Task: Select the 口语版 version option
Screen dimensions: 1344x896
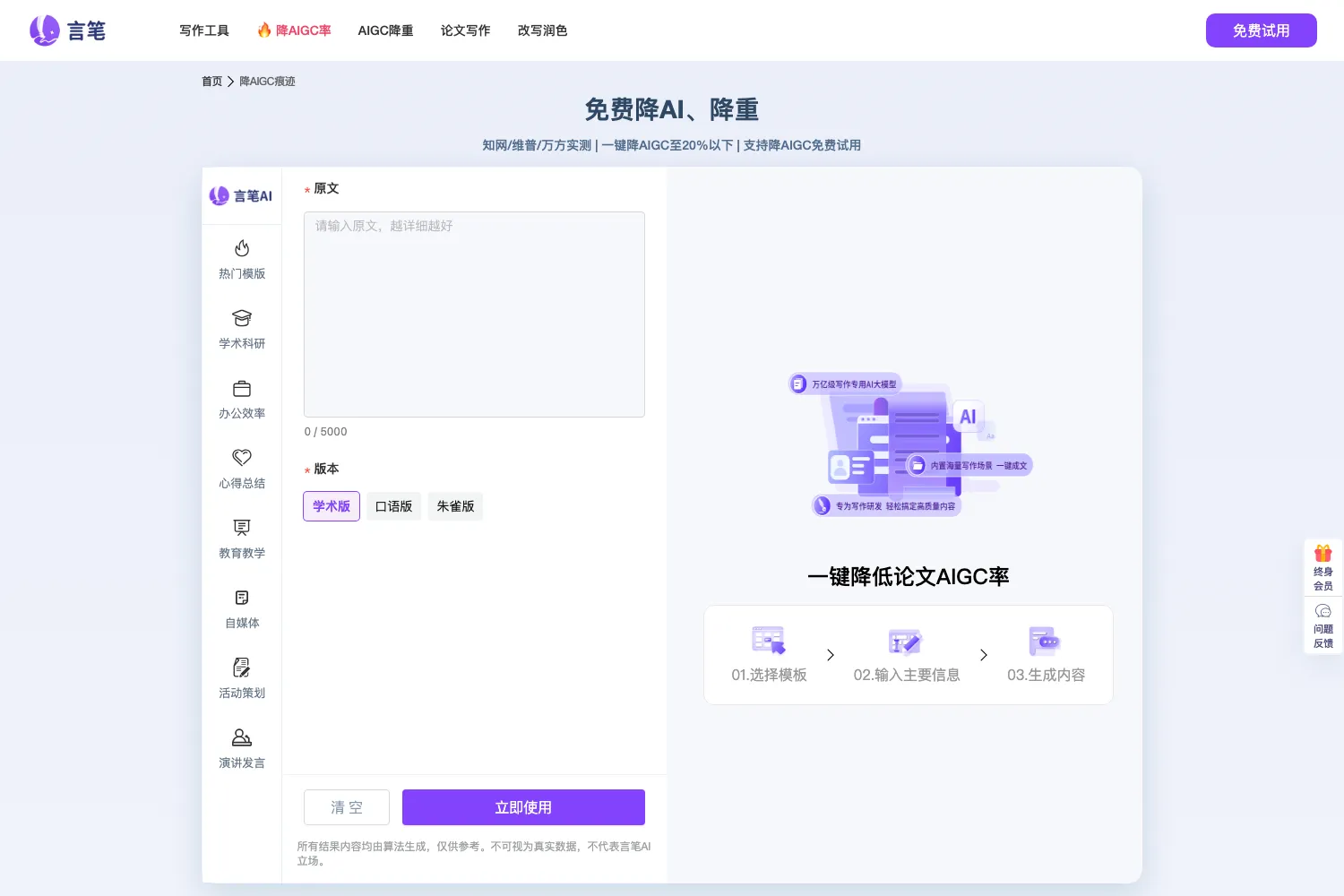Action: coord(393,506)
